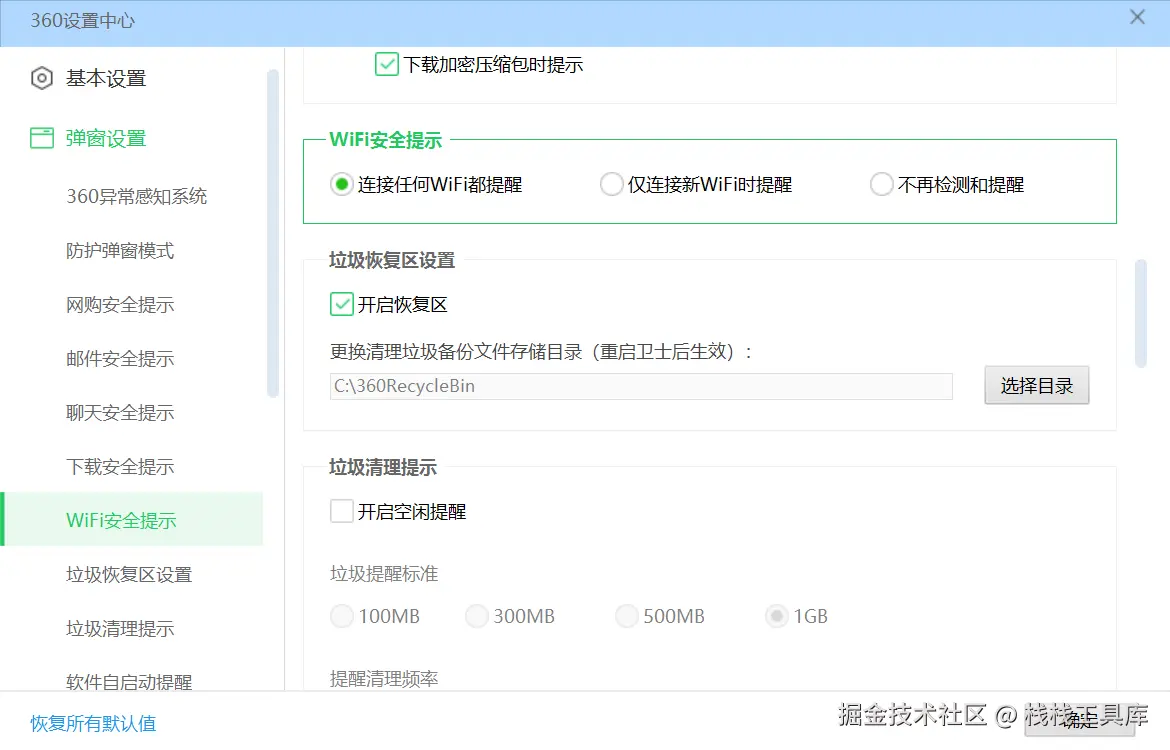1170x750 pixels.
Task: Open 垃圾恢复区设置 in sidebar
Action: point(129,575)
